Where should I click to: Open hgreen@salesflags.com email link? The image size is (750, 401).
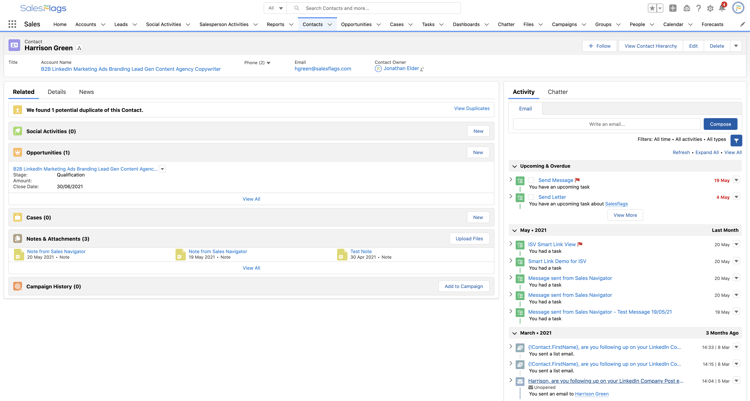point(323,69)
